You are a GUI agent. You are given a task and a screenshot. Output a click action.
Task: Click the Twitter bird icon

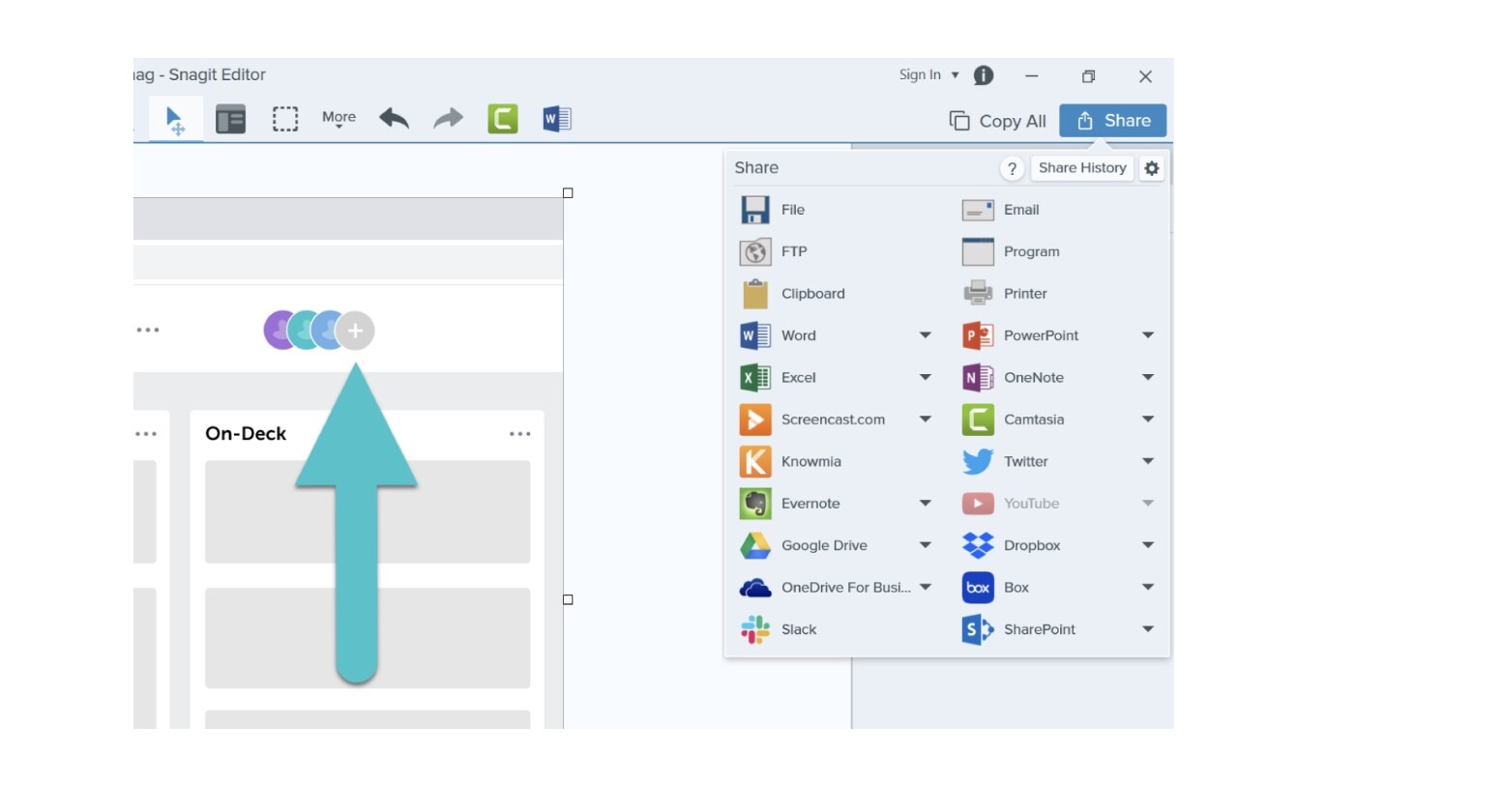pos(978,462)
